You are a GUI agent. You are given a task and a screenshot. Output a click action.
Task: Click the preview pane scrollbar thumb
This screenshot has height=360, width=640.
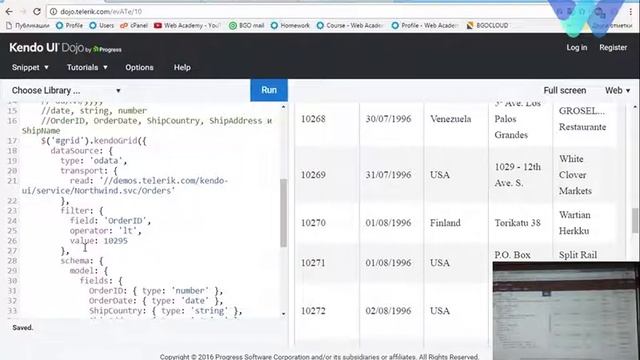[635, 220]
